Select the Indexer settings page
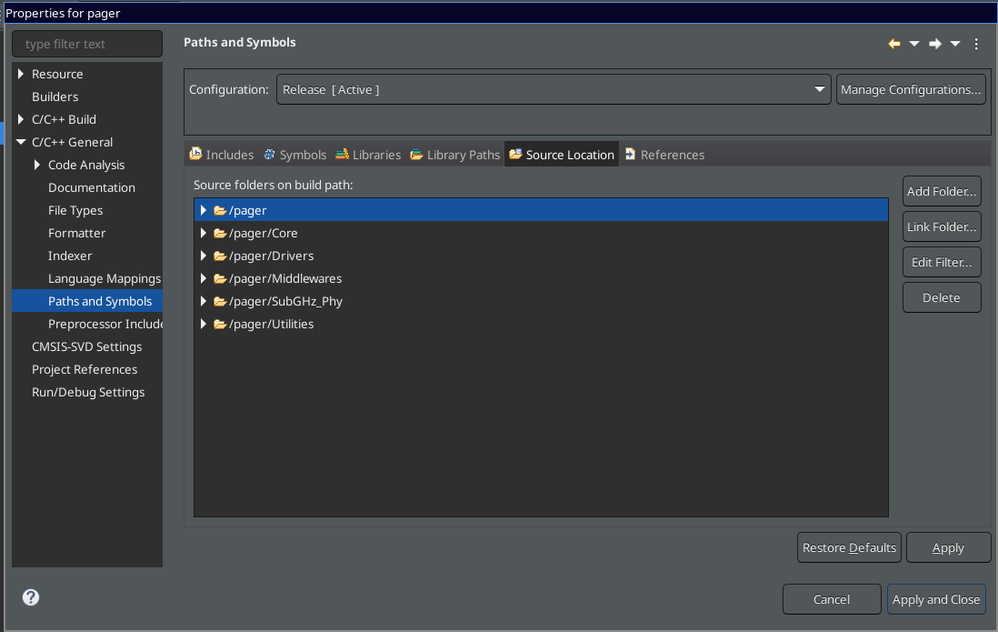Viewport: 998px width, 632px height. pyautogui.click(x=70, y=256)
